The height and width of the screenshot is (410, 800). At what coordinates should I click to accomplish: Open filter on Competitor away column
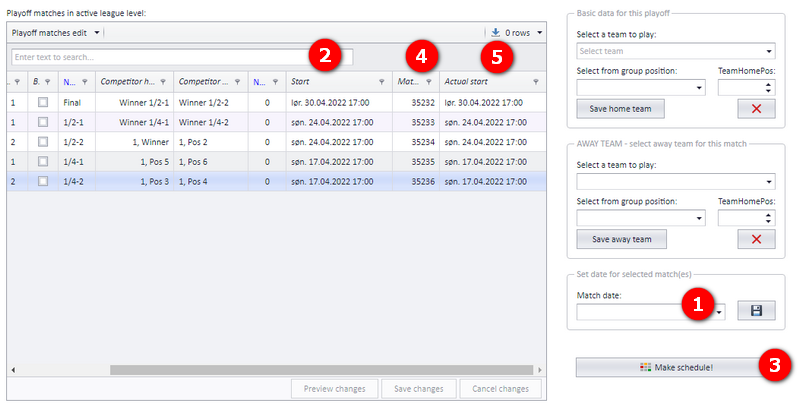click(237, 82)
